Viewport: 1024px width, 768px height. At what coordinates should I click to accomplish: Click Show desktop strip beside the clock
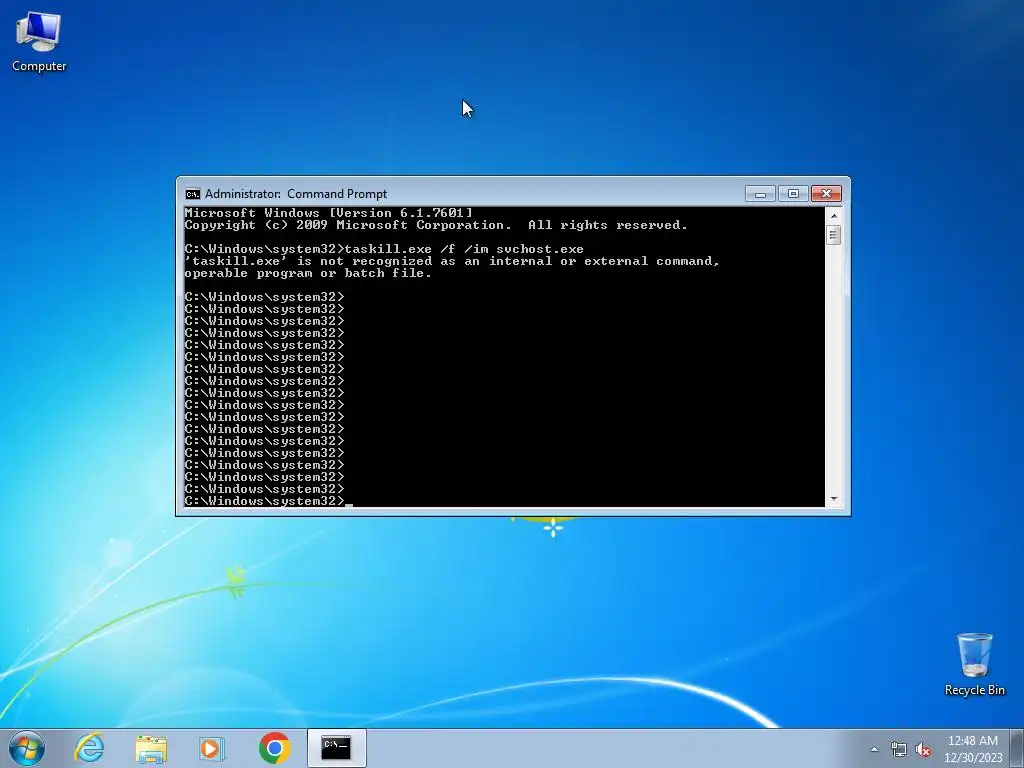(x=1017, y=748)
